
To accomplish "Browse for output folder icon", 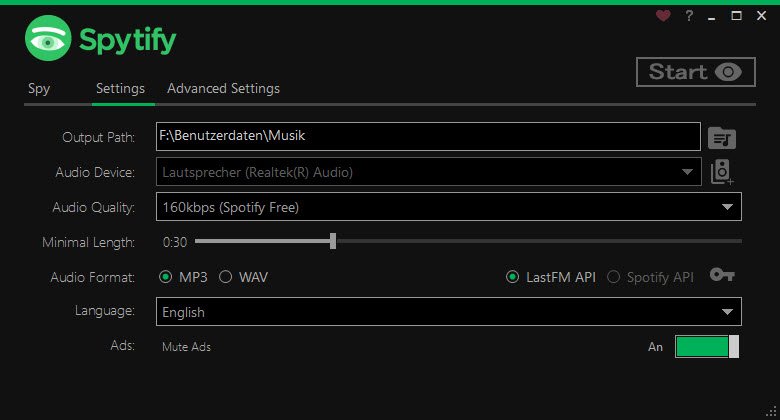I will (722, 137).
